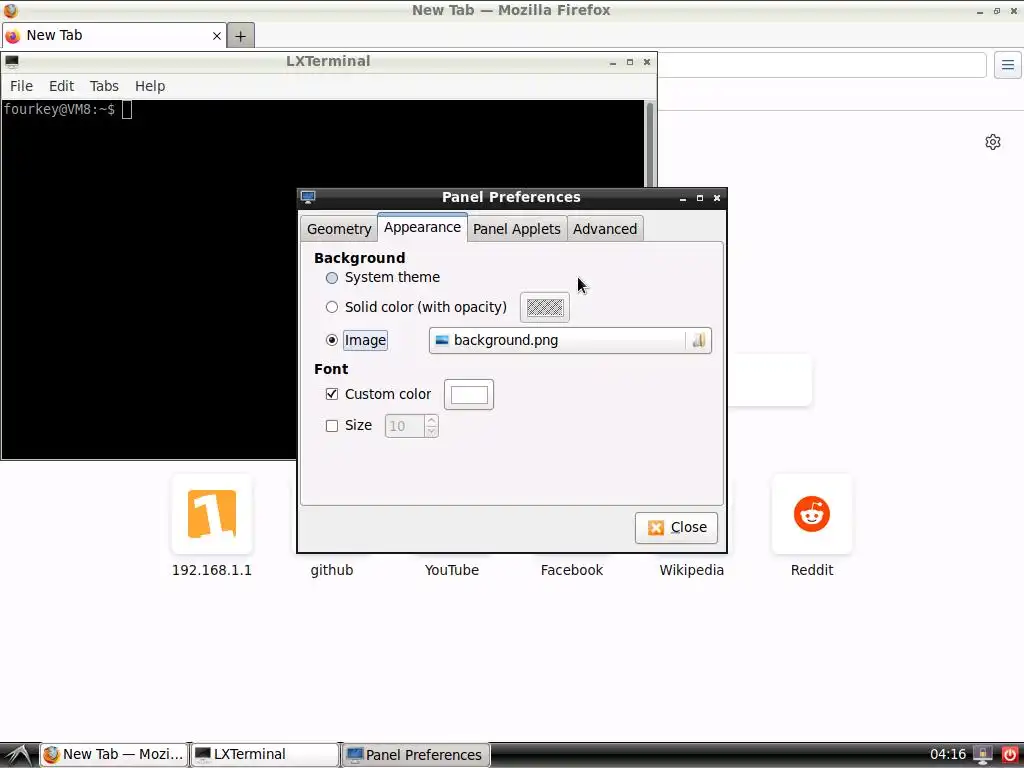The height and width of the screenshot is (768, 1024).
Task: Maximize the Panel Preferences window
Action: pos(700,198)
